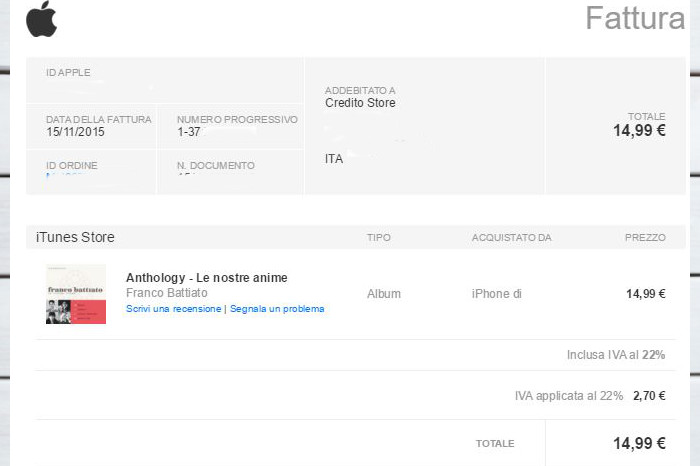Screen dimensions: 700x466
Task: Click 'Credito Store' payment method
Action: 360,103
